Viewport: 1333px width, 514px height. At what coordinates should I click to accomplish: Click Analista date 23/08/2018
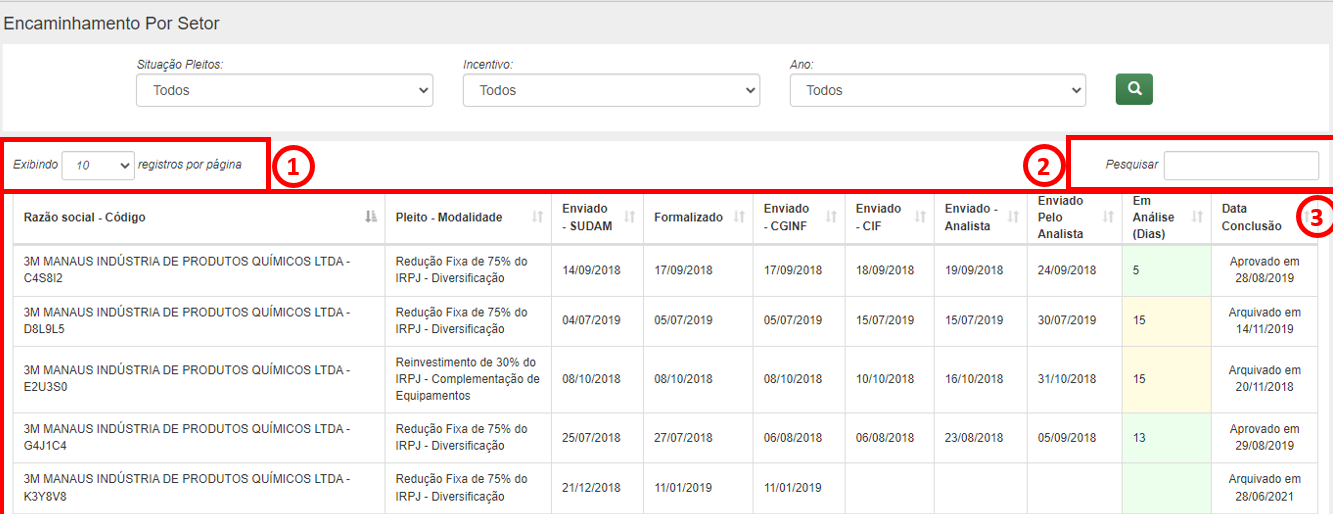(x=975, y=438)
